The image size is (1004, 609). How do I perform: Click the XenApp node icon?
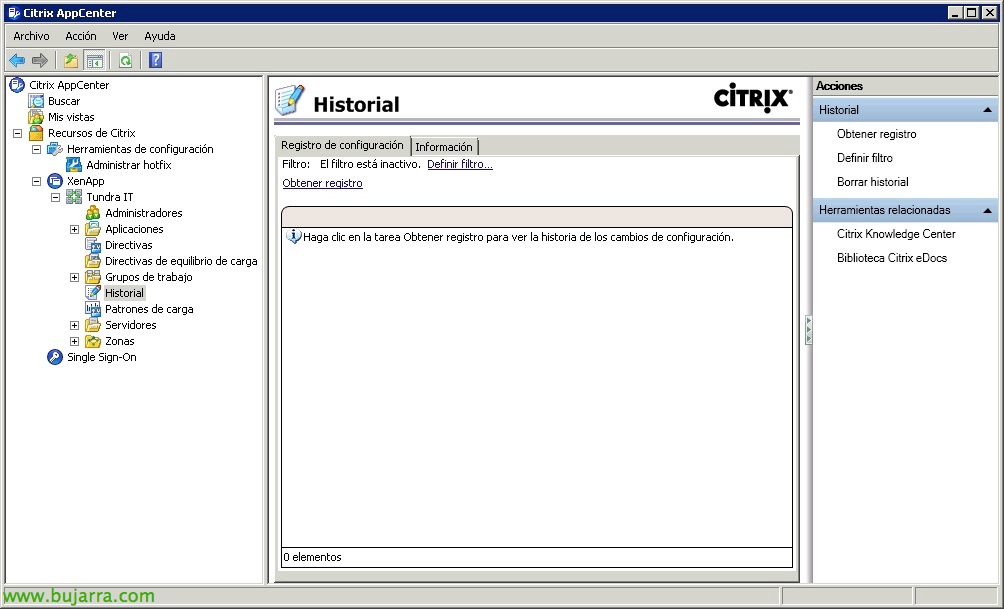pos(55,181)
